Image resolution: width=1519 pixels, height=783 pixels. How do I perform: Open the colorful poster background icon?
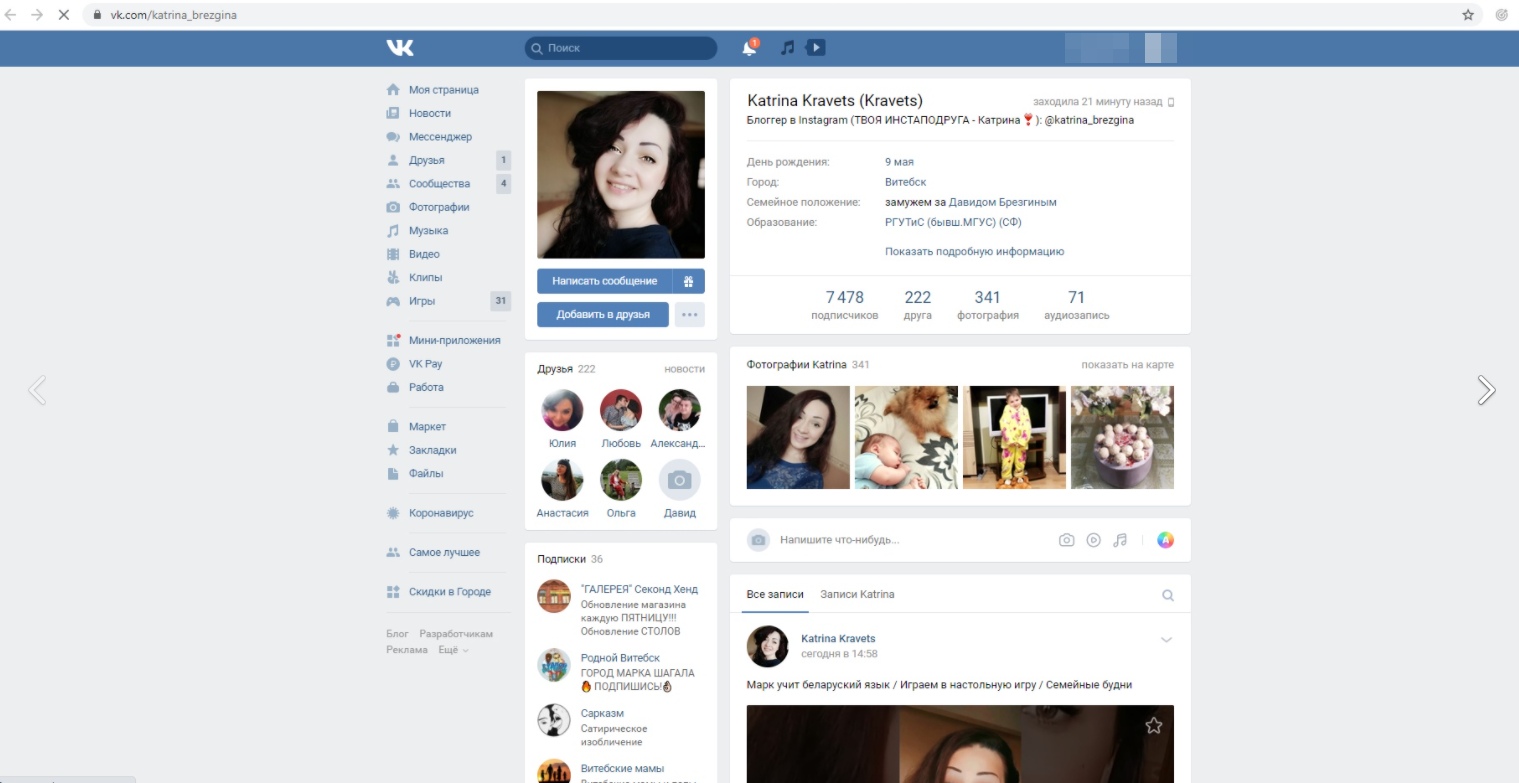[x=1166, y=540]
